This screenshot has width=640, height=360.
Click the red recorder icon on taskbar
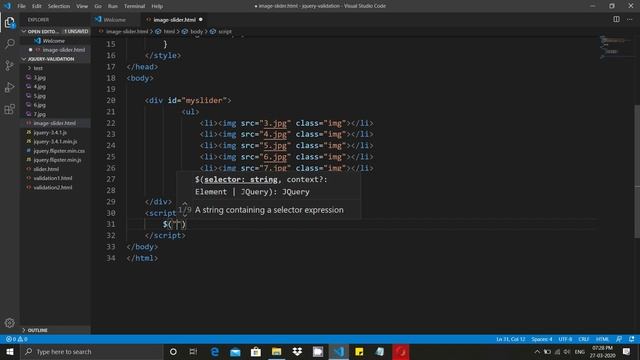coord(401,351)
